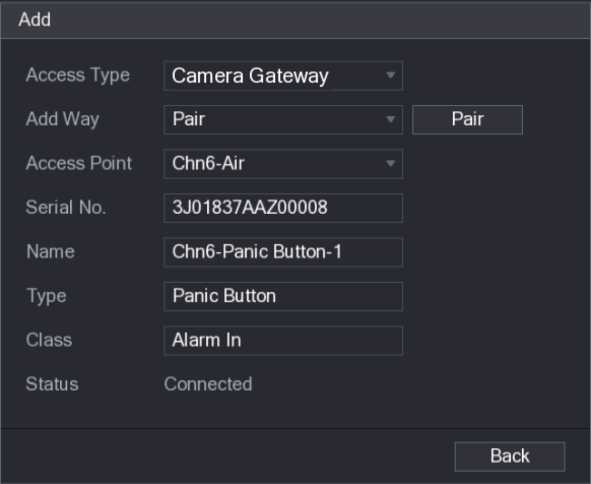The image size is (591, 484).
Task: Click the Name field Chn6-Panic Button-1
Action: point(283,251)
